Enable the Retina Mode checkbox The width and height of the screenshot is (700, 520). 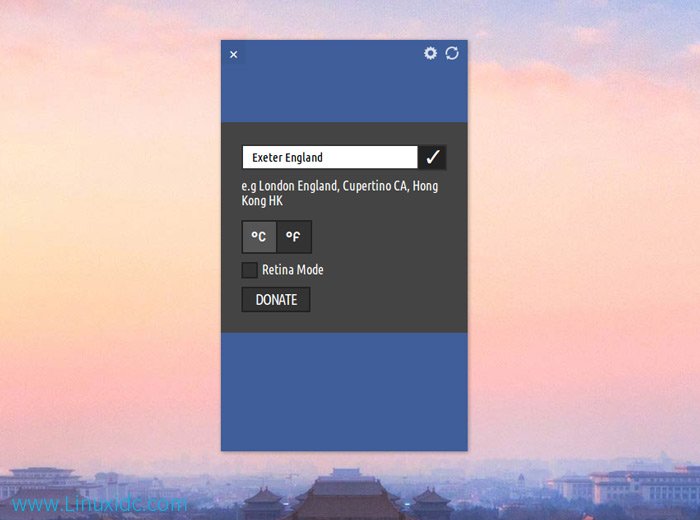pos(249,270)
